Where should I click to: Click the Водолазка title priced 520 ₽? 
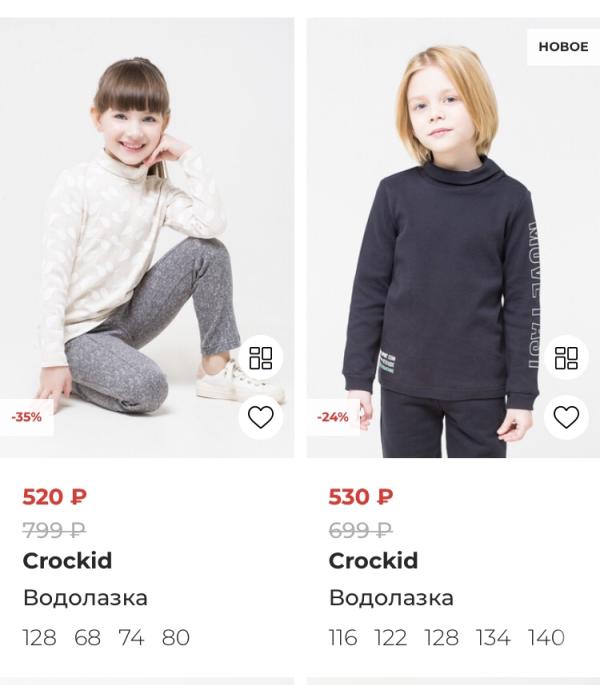[x=85, y=598]
